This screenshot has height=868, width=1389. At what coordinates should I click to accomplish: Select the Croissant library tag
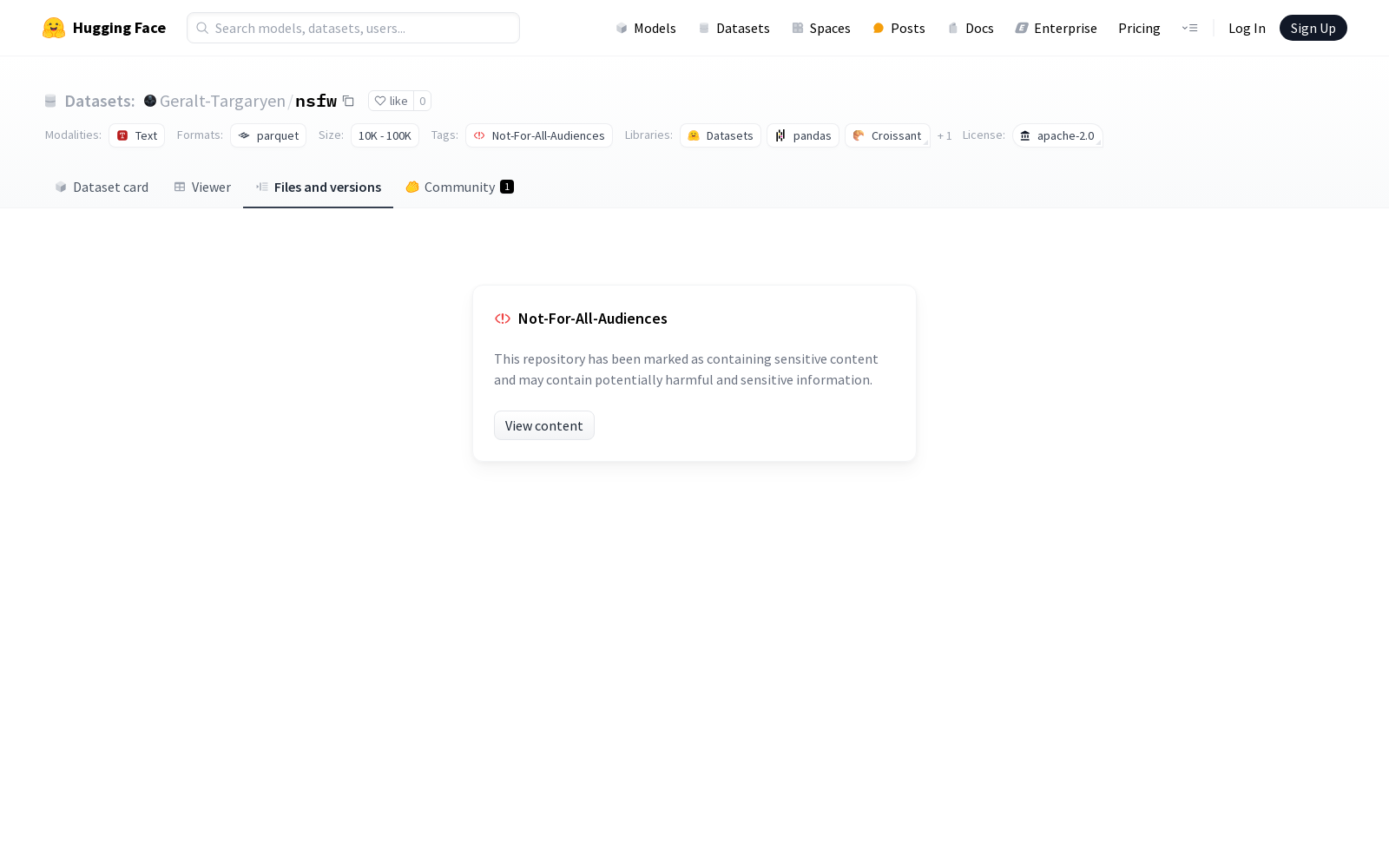pyautogui.click(x=887, y=135)
